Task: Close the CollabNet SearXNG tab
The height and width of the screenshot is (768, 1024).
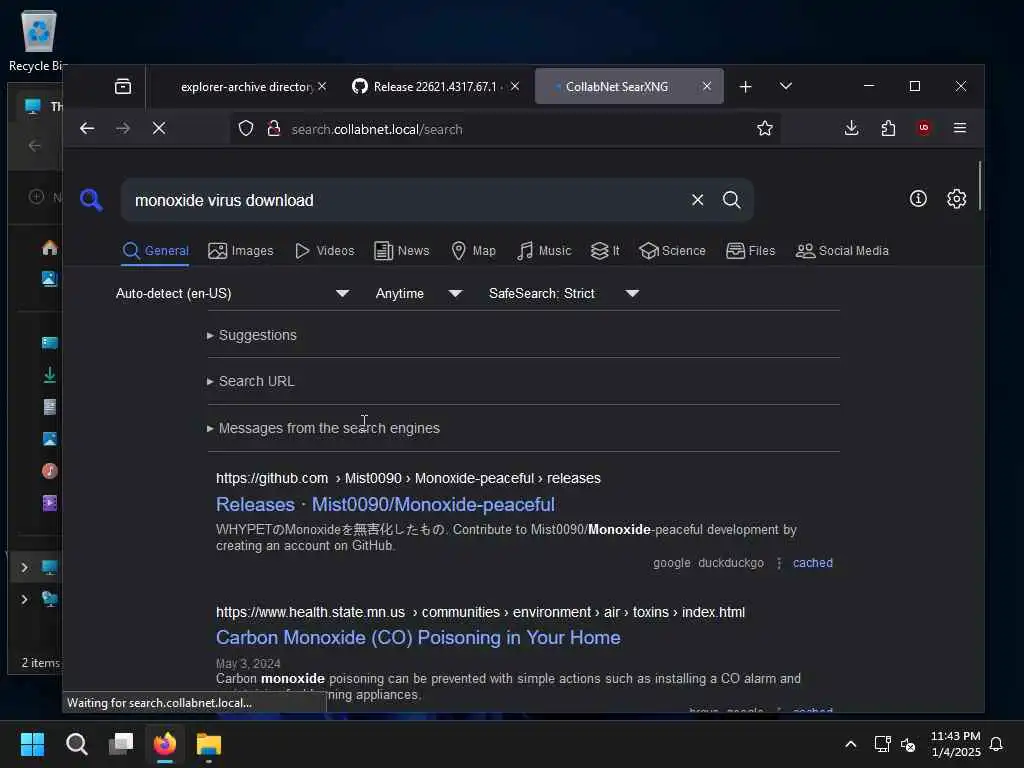Action: tap(707, 86)
